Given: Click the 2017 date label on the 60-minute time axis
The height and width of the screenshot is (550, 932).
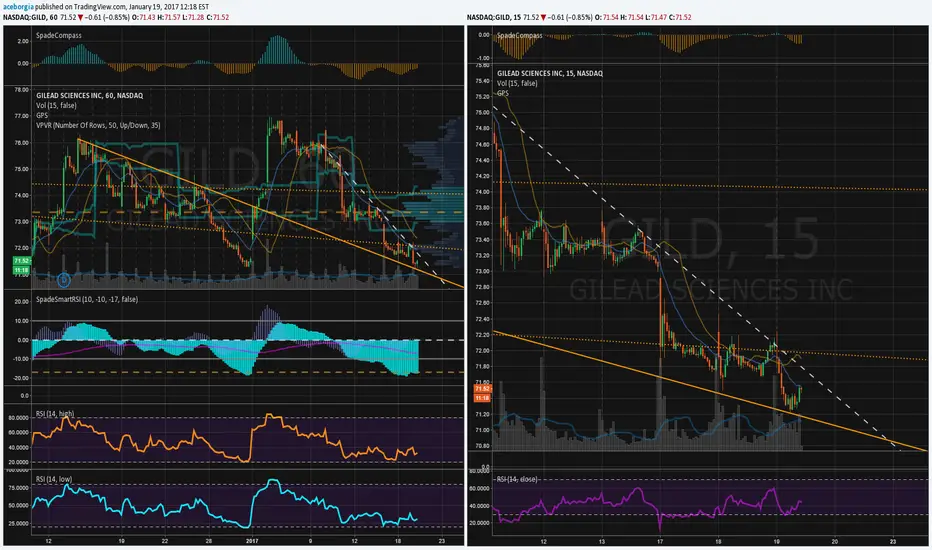Looking at the screenshot, I should pyautogui.click(x=252, y=541).
